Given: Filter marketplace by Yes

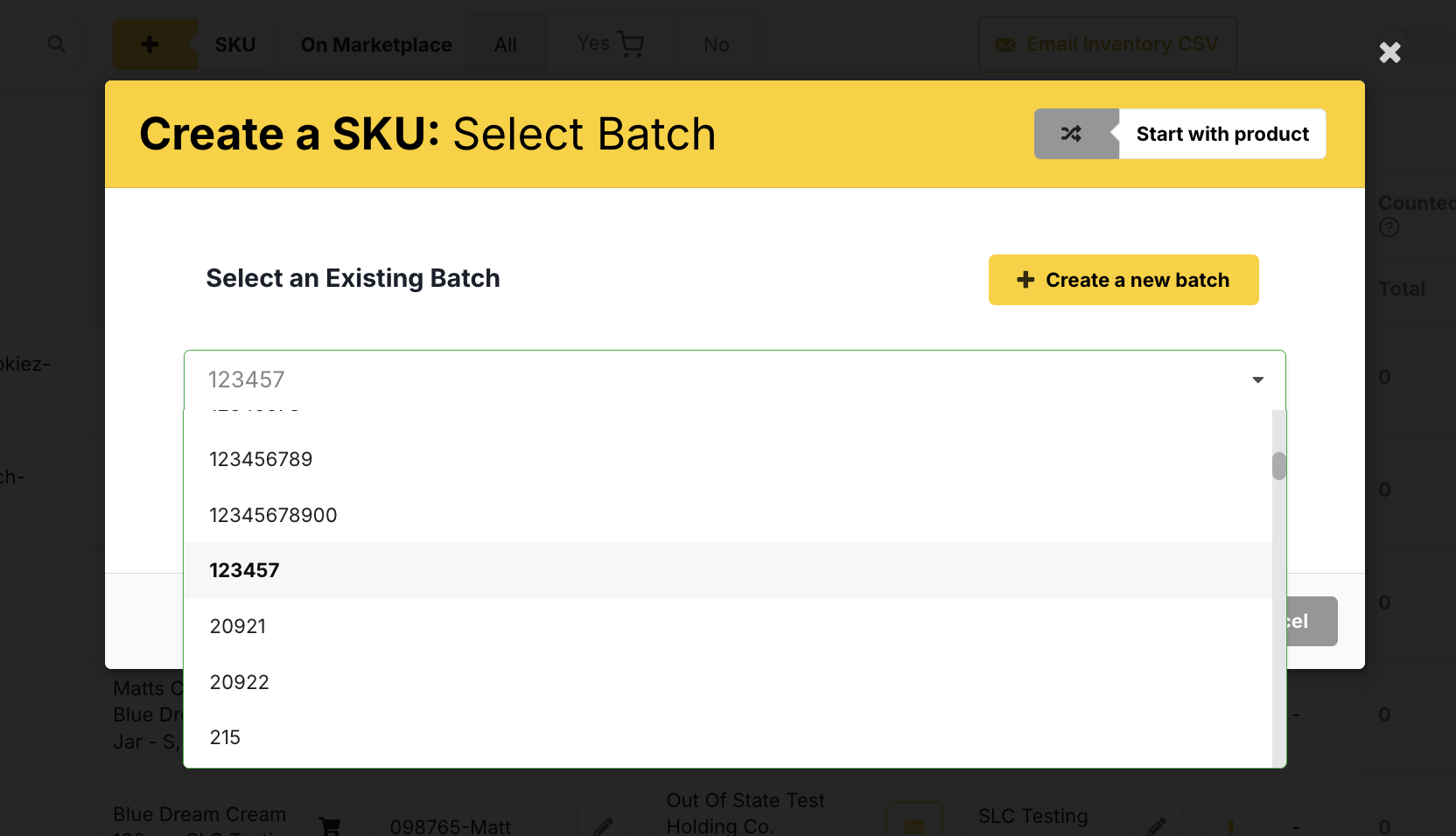Looking at the screenshot, I should 610,44.
